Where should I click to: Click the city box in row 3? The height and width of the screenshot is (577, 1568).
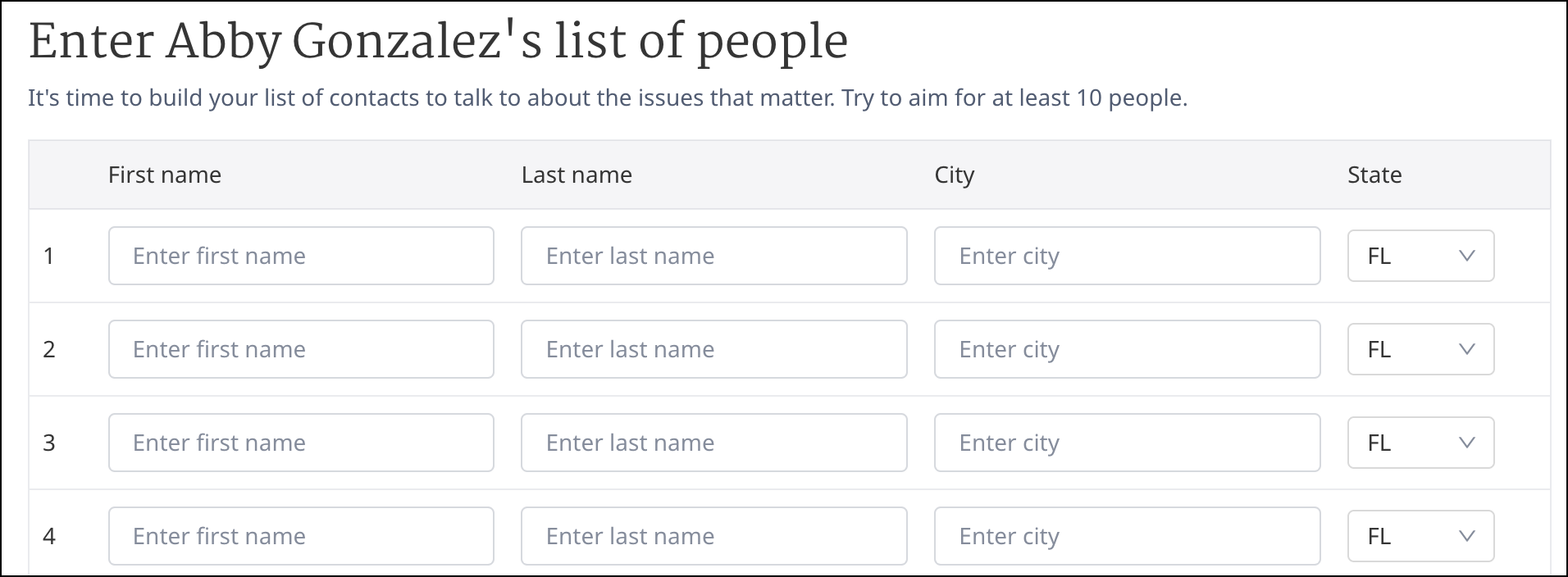[x=1127, y=443]
